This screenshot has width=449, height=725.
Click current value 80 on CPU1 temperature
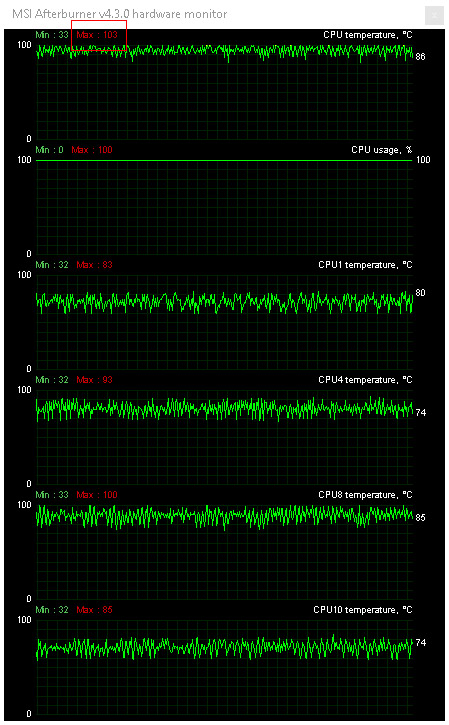420,293
